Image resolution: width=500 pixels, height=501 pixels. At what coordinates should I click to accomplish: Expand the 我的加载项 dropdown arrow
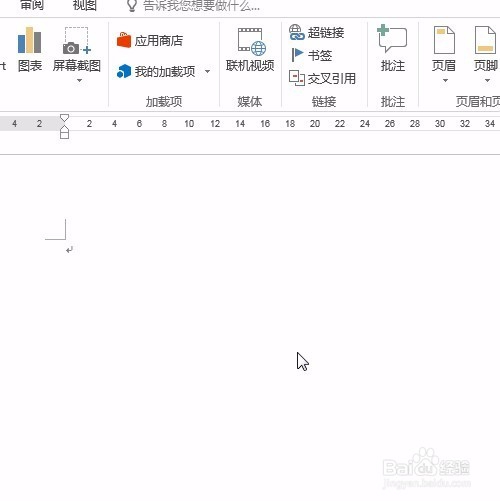[207, 71]
